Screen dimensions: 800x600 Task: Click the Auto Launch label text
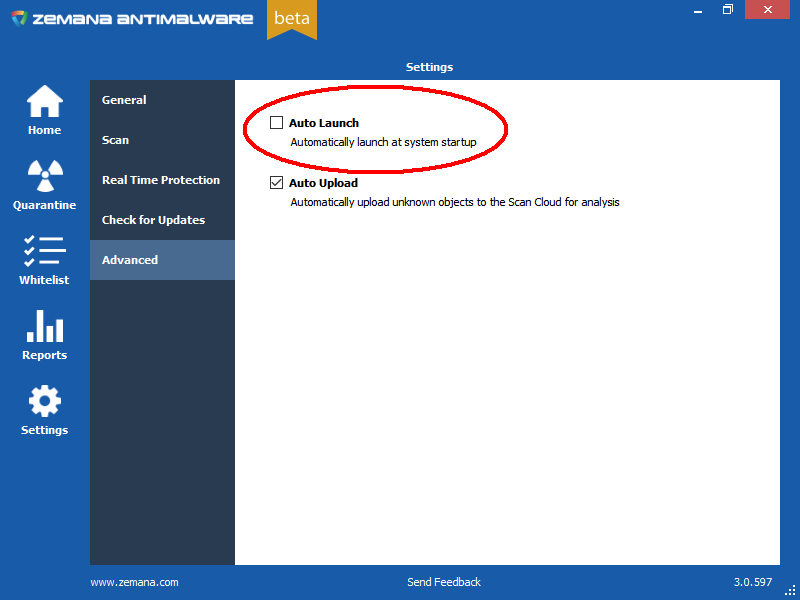324,123
